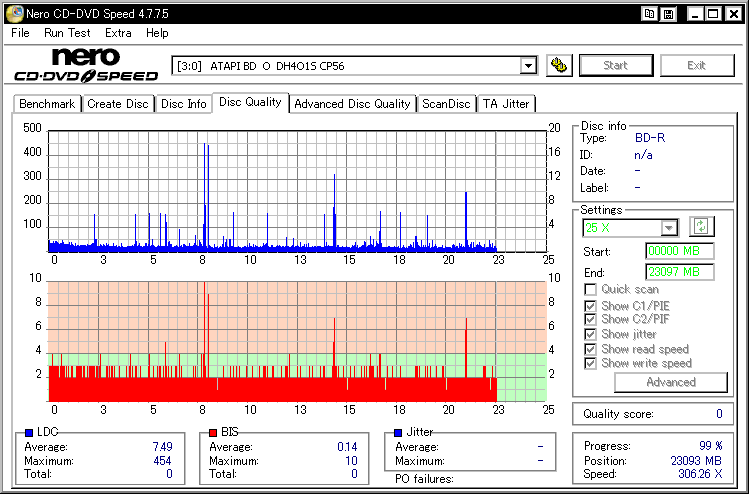Viewport: 749px width, 494px height.
Task: Click the disc Type value BD-R
Action: coord(650,138)
